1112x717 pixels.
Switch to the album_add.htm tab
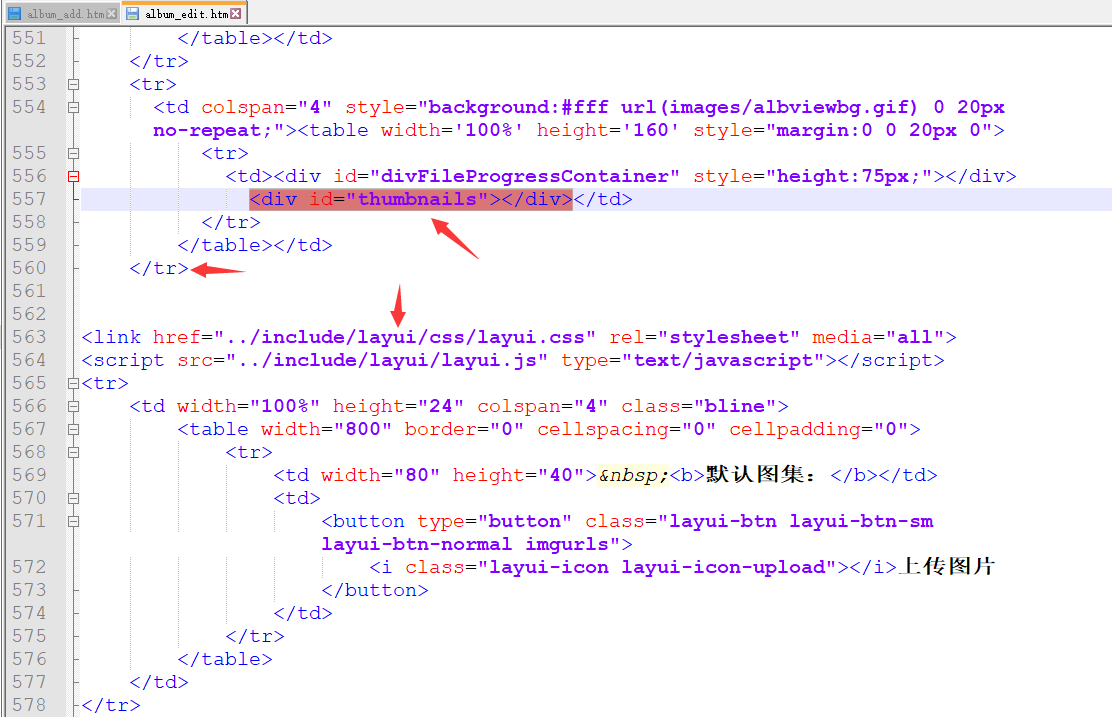click(x=66, y=14)
